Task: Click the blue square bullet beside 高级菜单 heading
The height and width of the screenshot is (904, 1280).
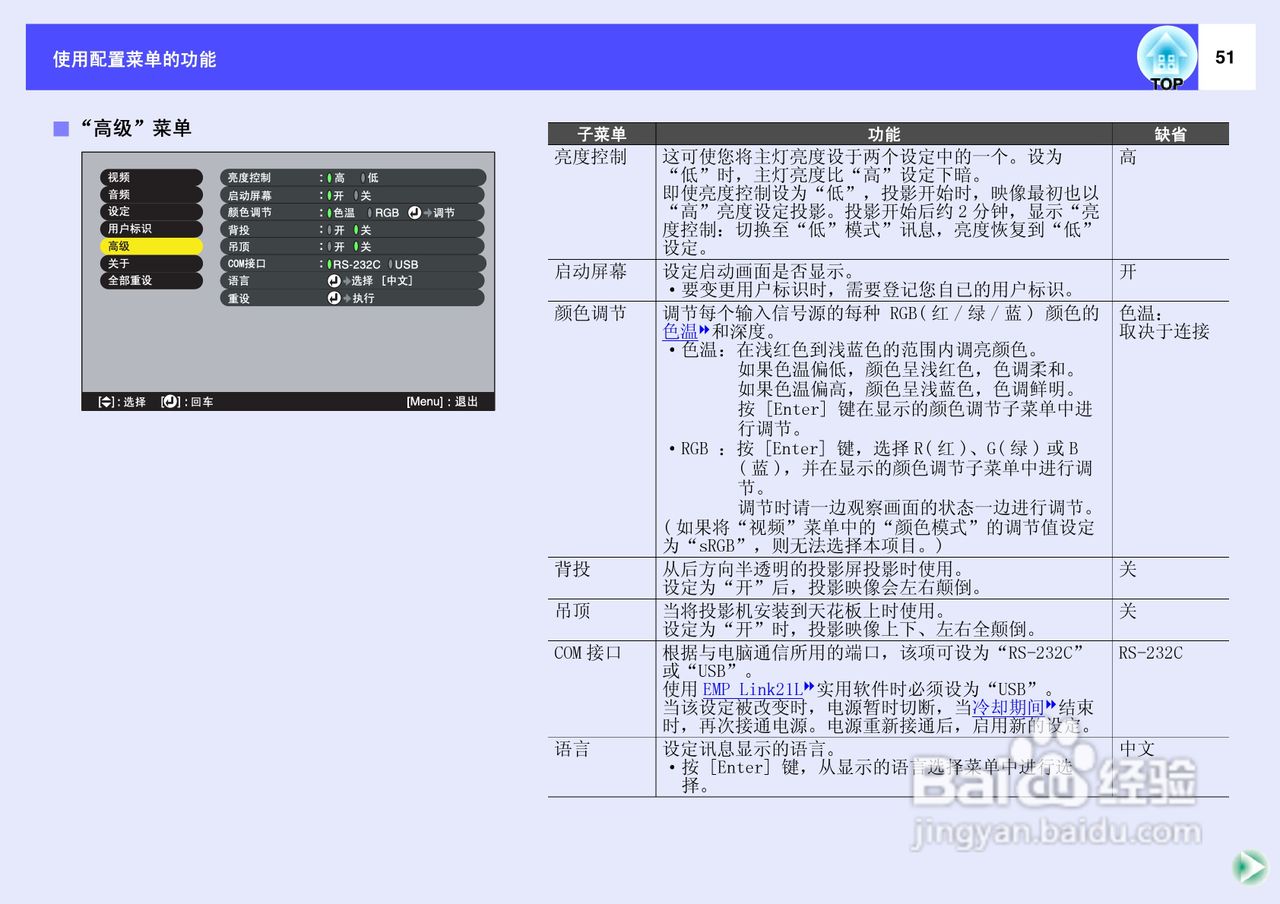Action: point(59,128)
